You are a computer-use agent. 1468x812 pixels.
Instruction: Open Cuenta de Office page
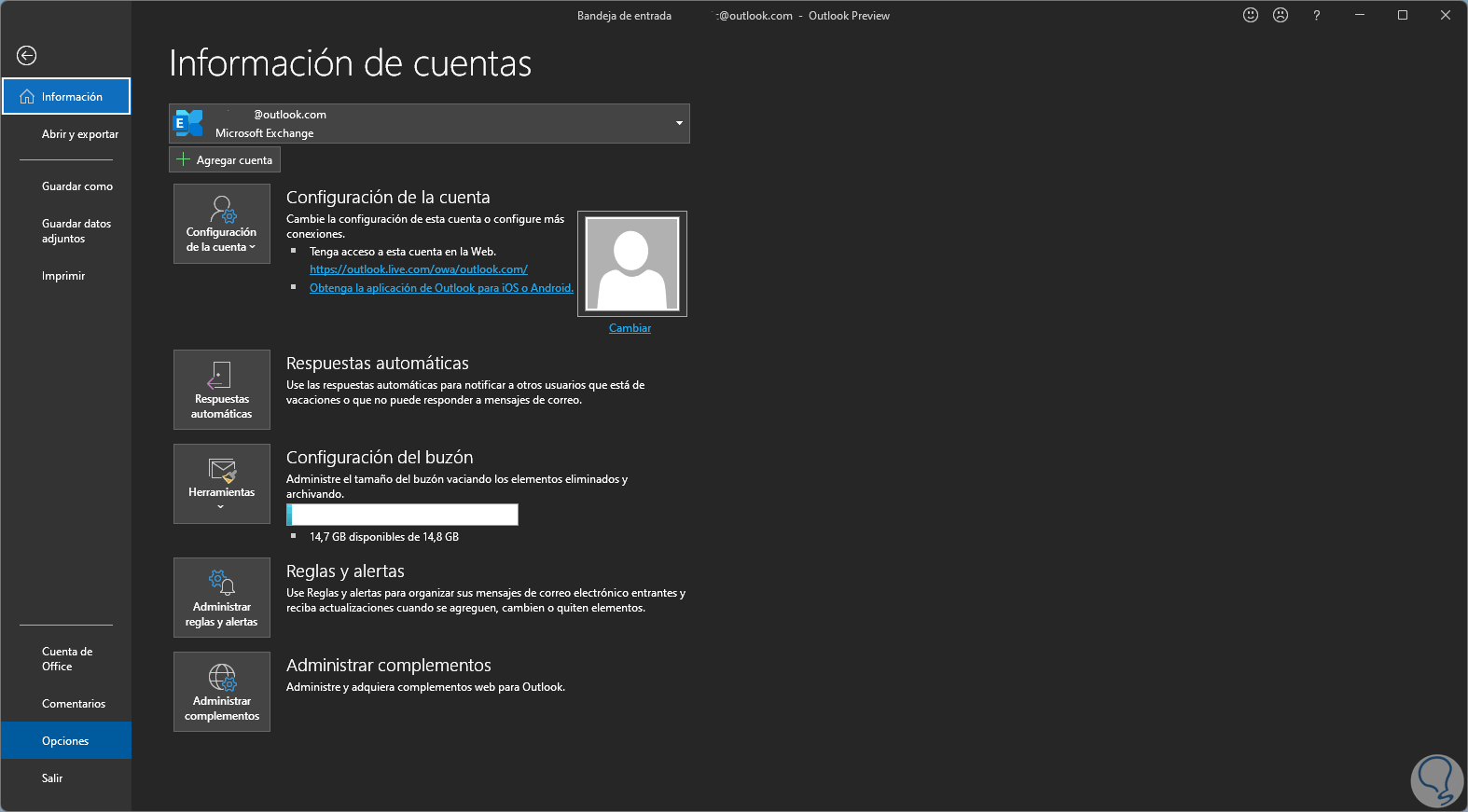[x=67, y=659]
